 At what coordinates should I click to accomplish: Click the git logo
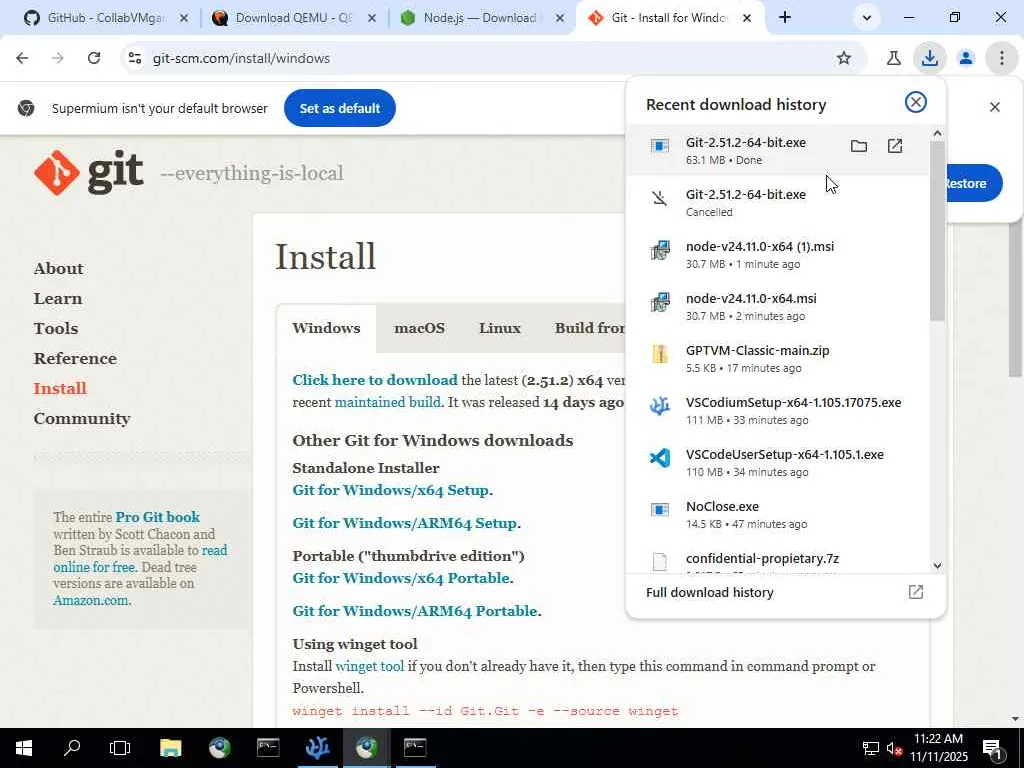click(x=89, y=172)
